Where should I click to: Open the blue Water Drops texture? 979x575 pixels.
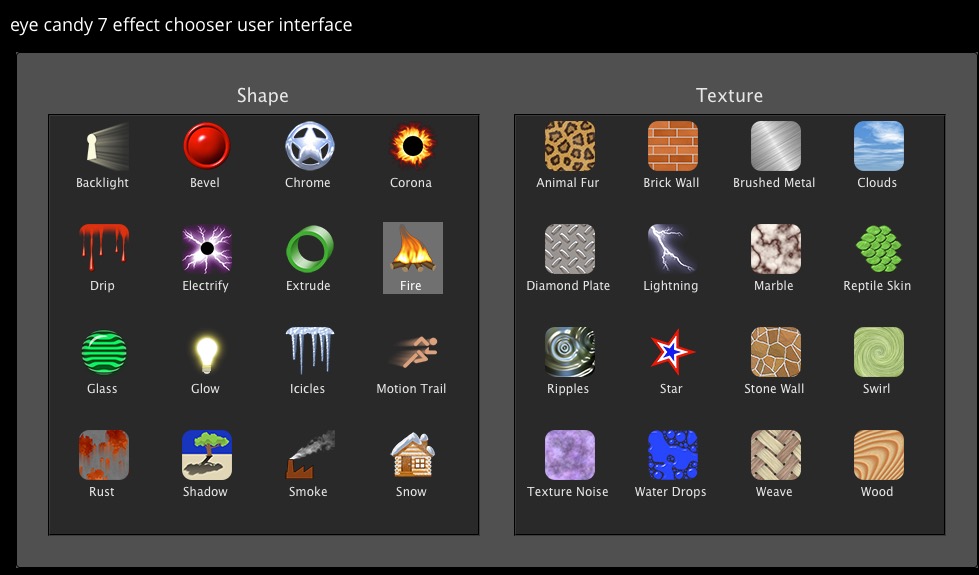672,455
